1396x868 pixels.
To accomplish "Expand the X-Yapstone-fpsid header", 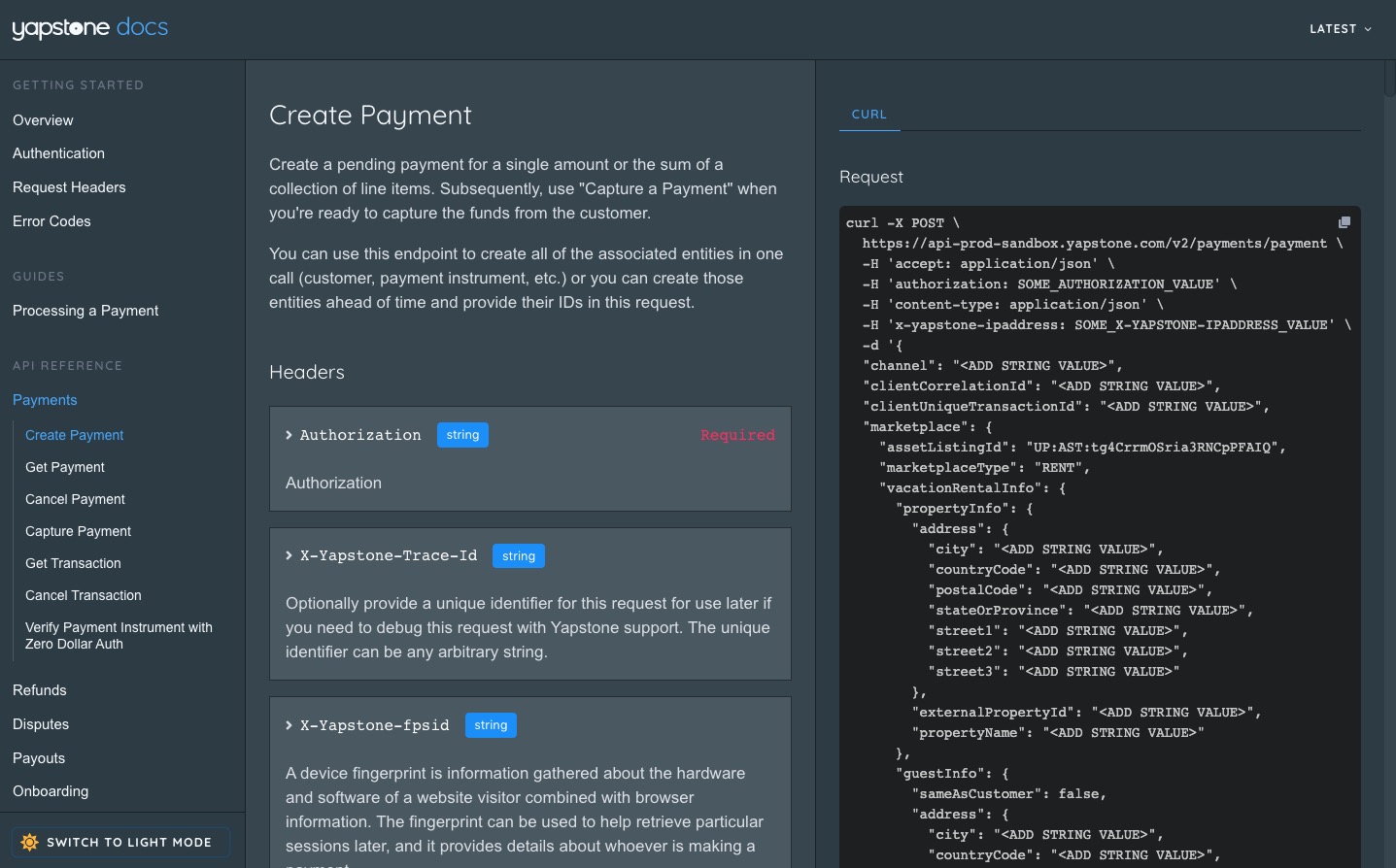I will coord(289,725).
